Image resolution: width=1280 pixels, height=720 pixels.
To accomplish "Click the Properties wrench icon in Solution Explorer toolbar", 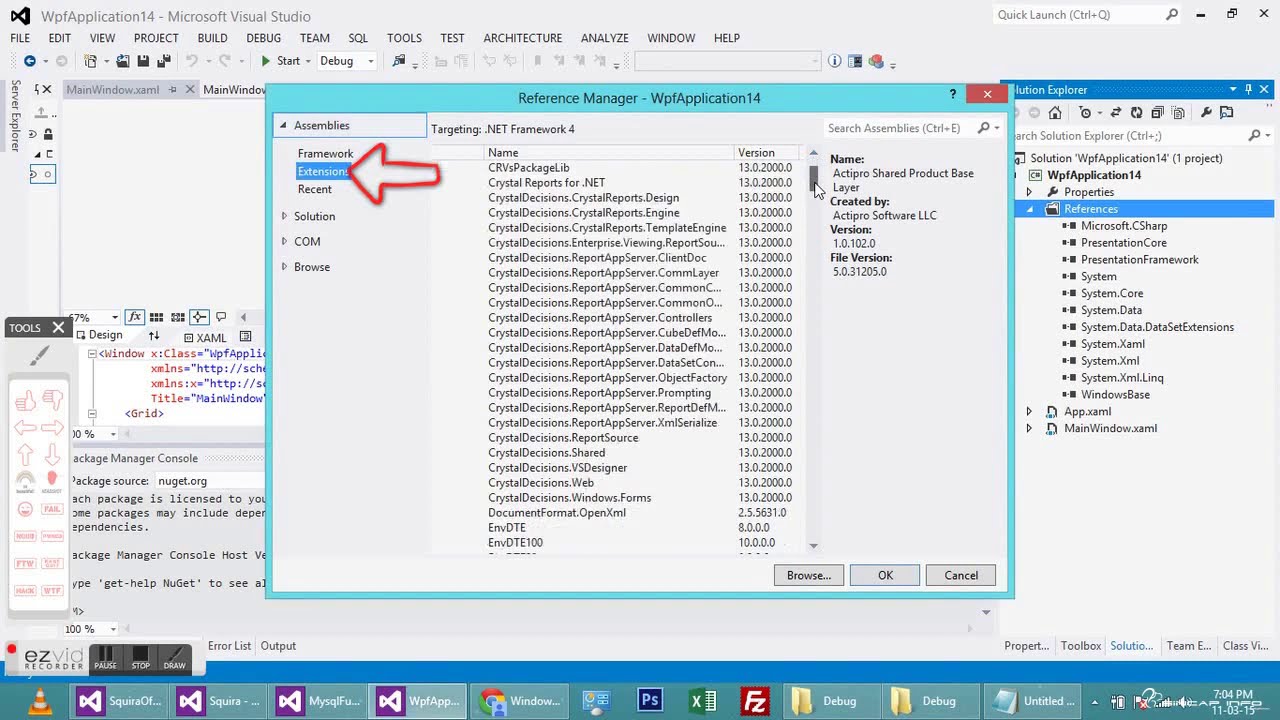I will [x=1206, y=113].
